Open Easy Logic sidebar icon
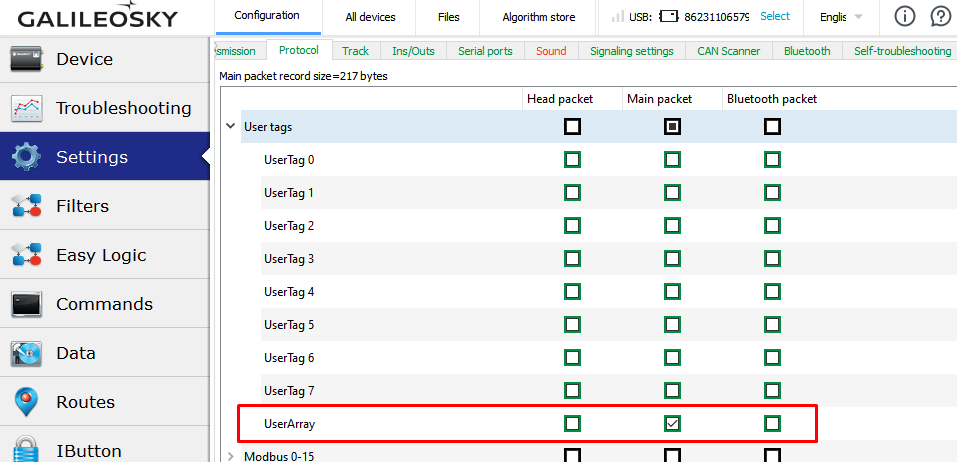Image resolution: width=957 pixels, height=462 pixels. pos(27,255)
